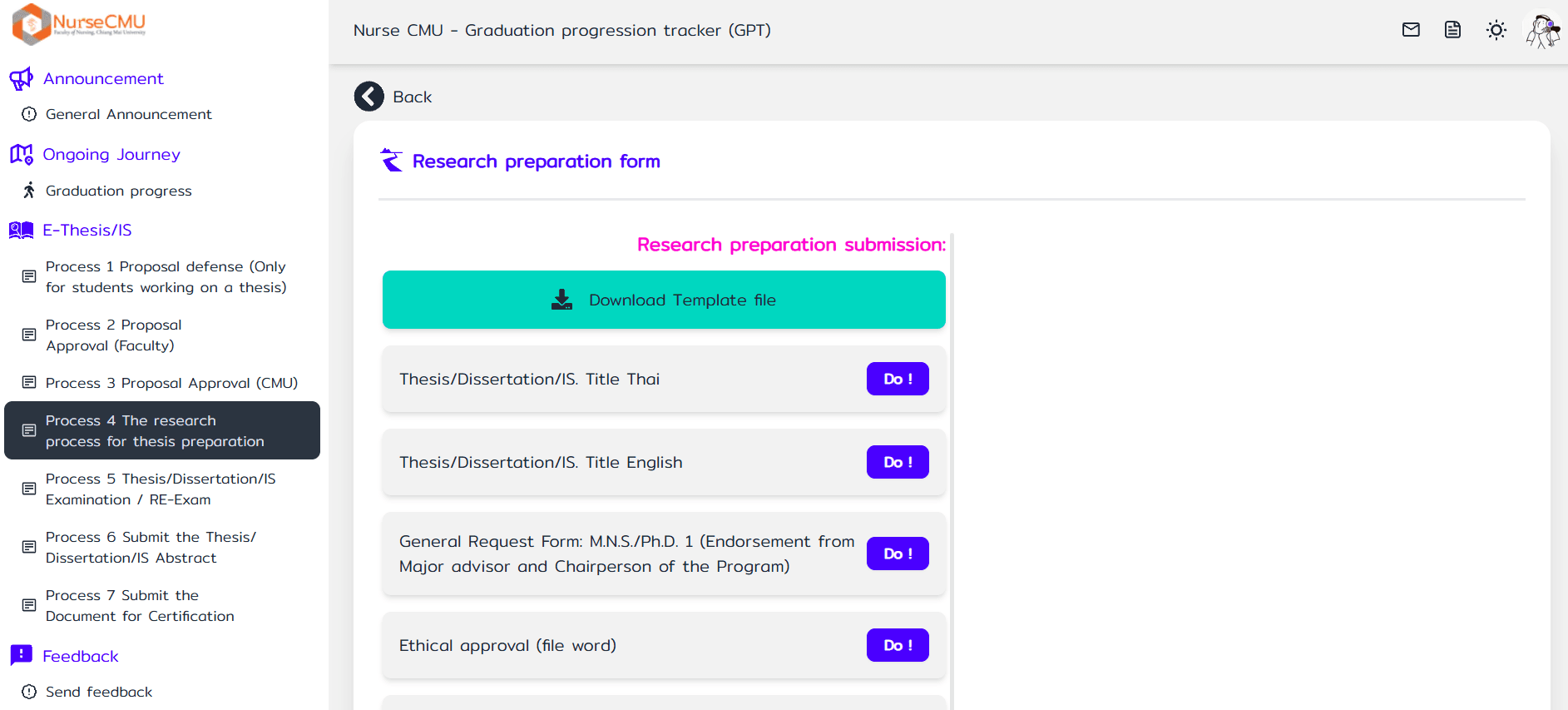Open the user profile avatar

click(1542, 31)
